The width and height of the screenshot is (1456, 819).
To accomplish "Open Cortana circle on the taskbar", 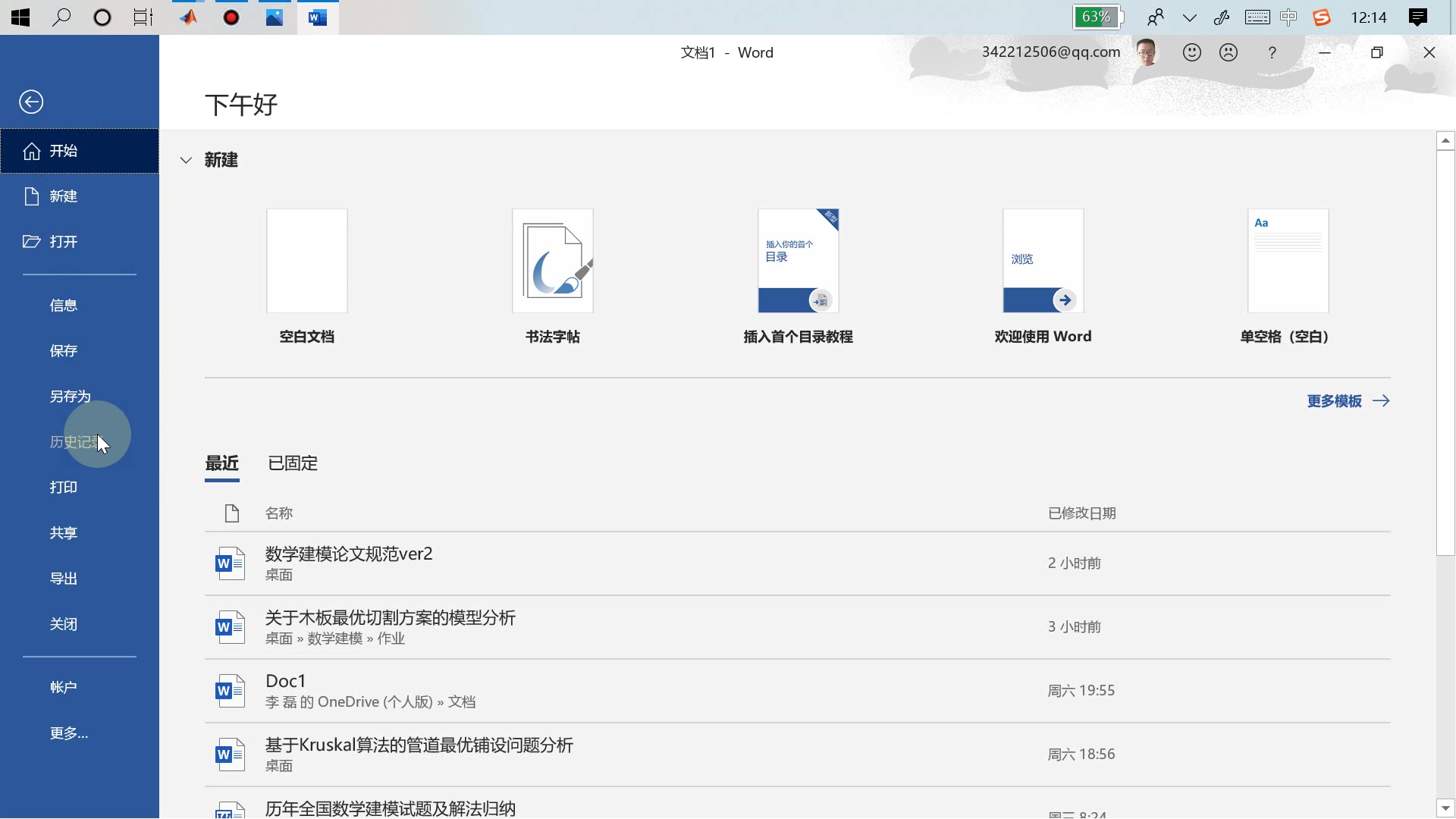I will [x=102, y=17].
